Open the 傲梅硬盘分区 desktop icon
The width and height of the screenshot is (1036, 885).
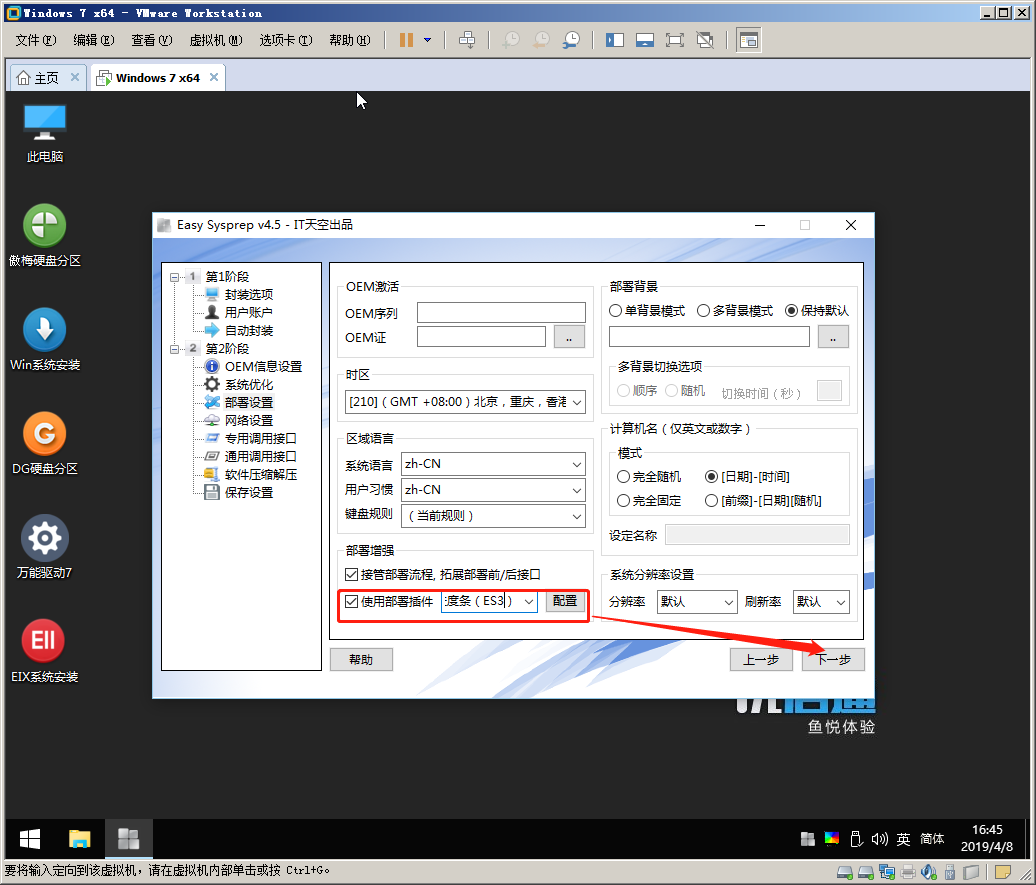point(44,235)
